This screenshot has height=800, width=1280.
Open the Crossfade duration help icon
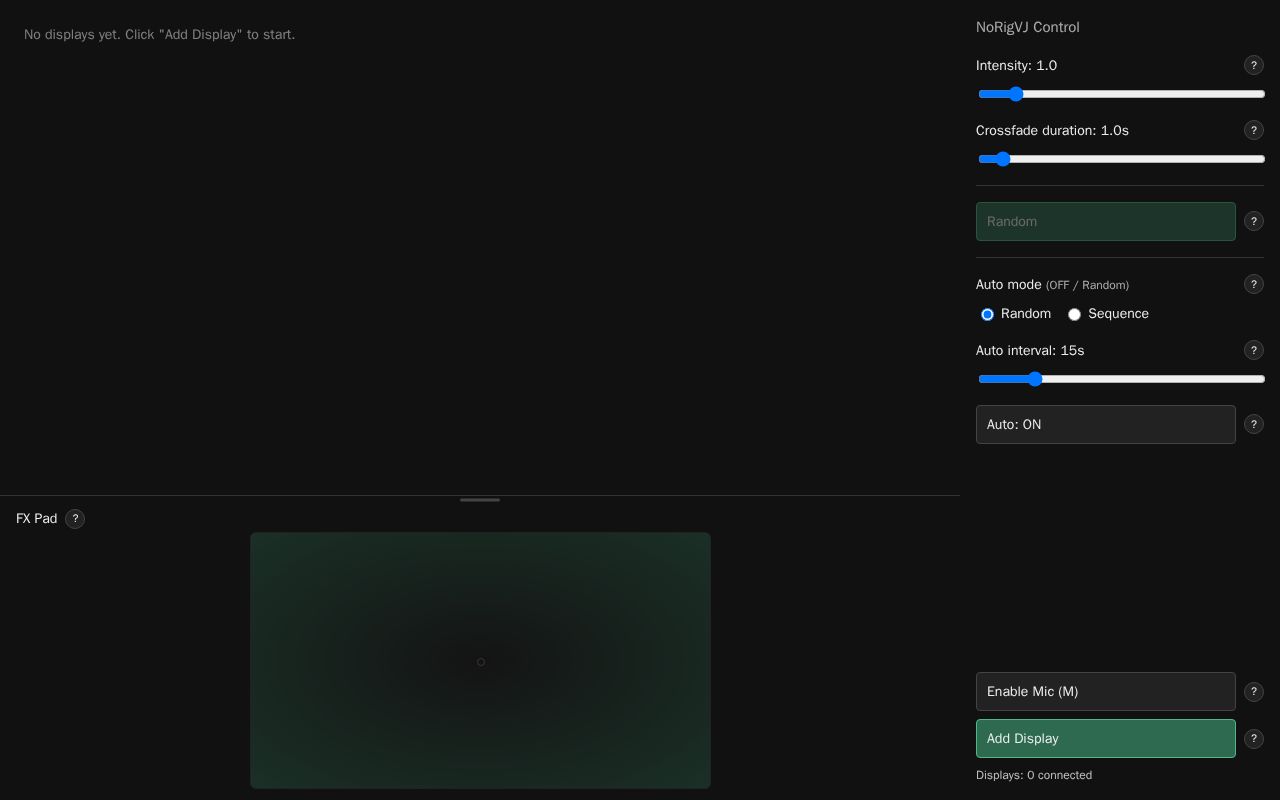coord(1254,130)
